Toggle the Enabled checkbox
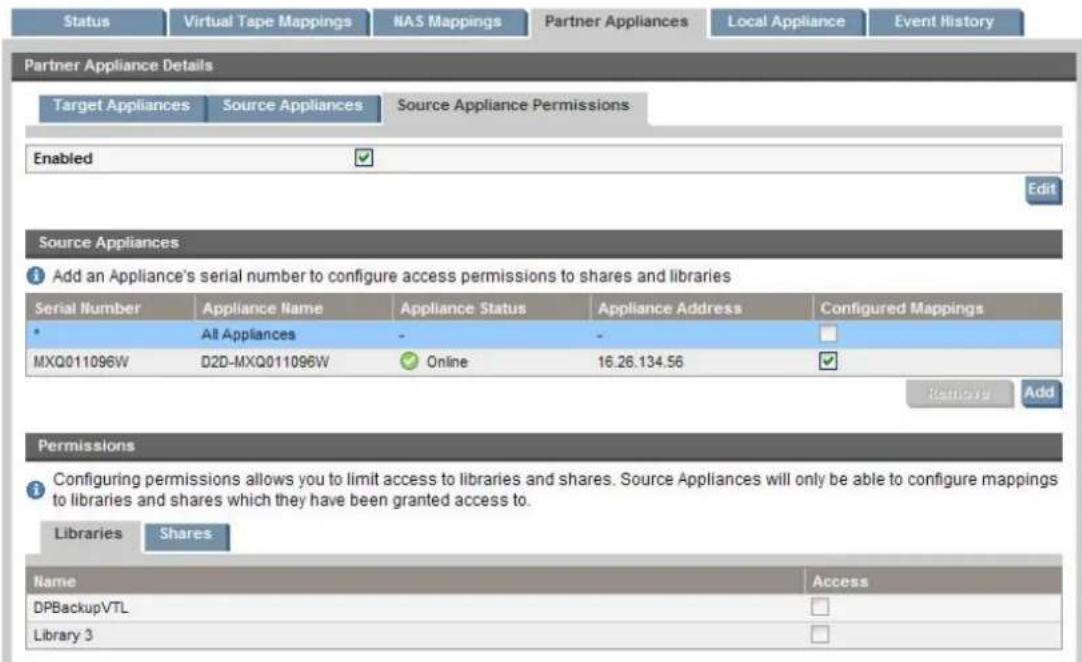 [x=364, y=158]
